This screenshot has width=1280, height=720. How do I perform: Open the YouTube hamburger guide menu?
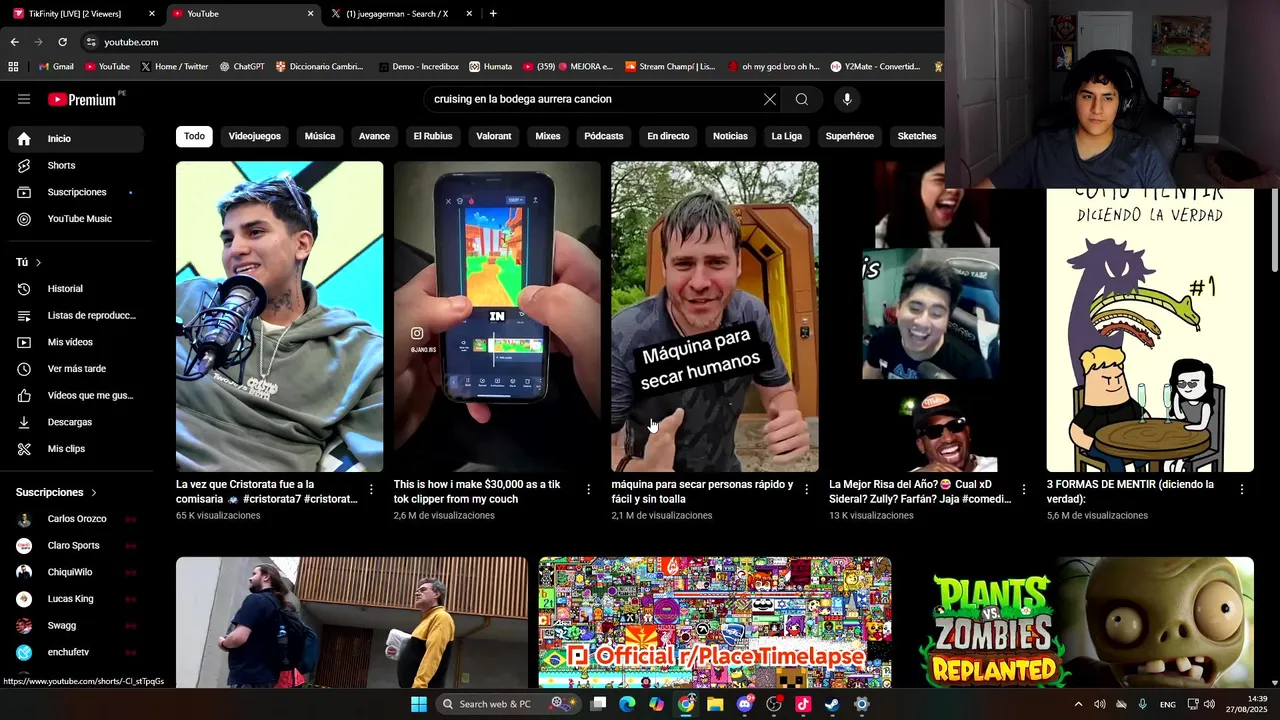(24, 99)
